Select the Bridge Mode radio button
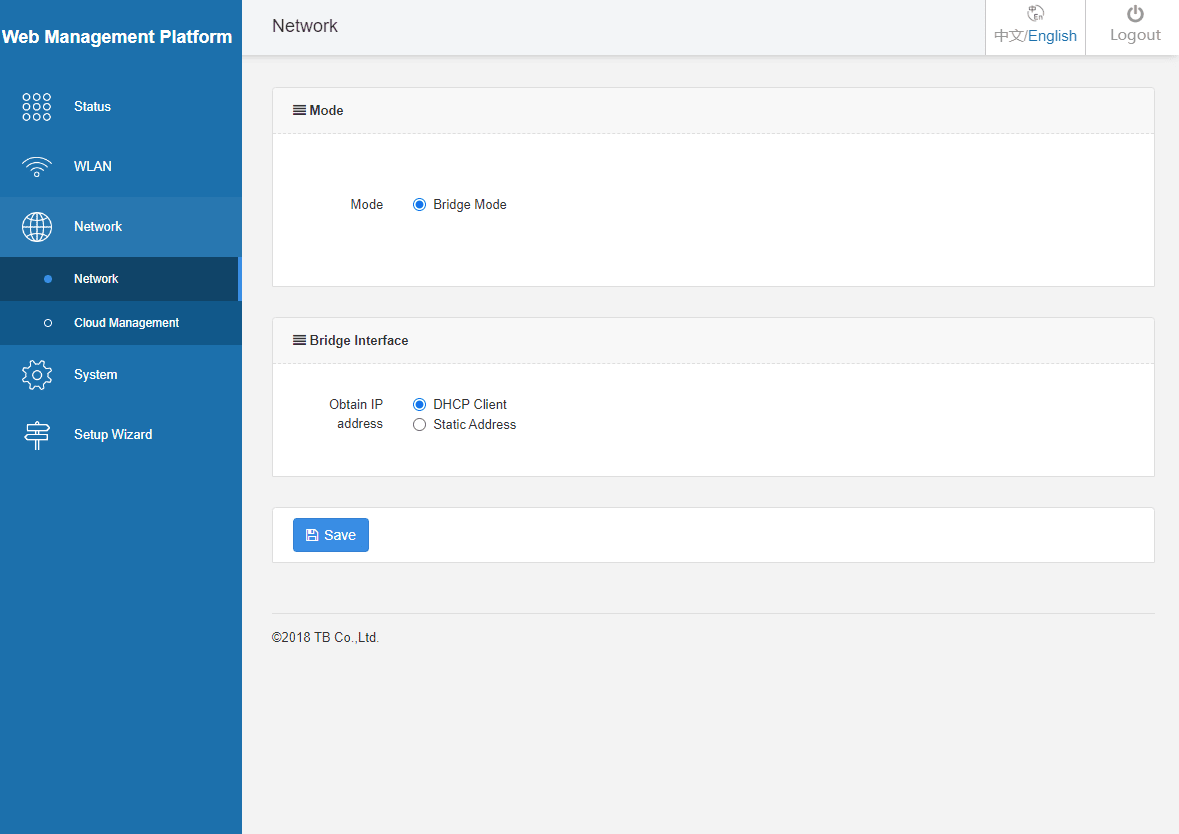 click(420, 205)
